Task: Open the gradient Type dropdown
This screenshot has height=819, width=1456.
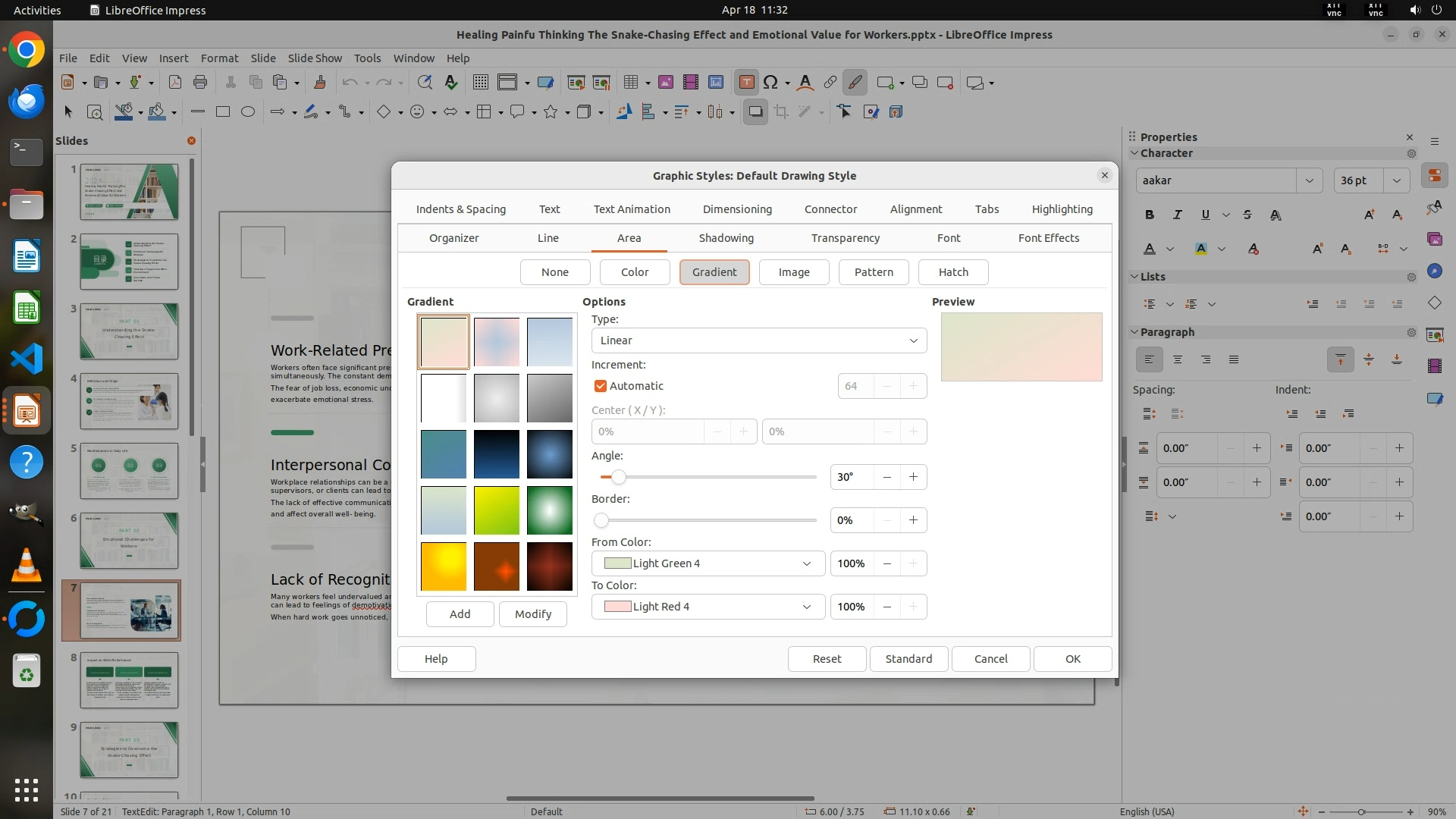Action: [x=758, y=340]
